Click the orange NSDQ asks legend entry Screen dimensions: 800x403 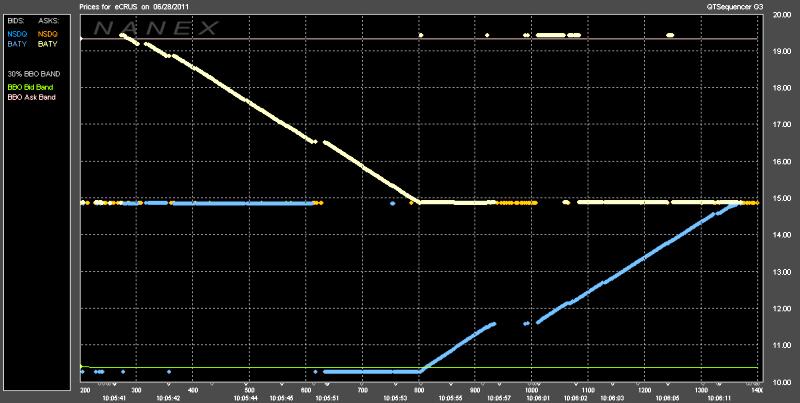[x=48, y=35]
